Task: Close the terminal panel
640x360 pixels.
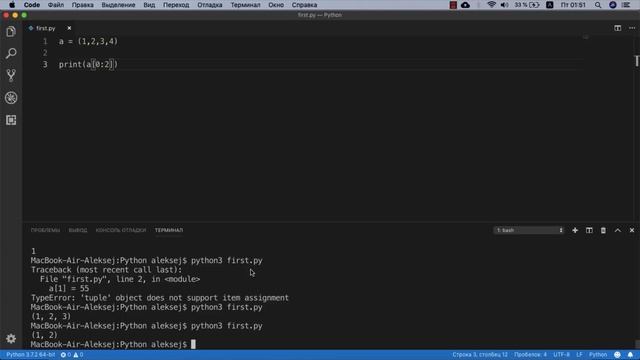Action: (x=632, y=230)
